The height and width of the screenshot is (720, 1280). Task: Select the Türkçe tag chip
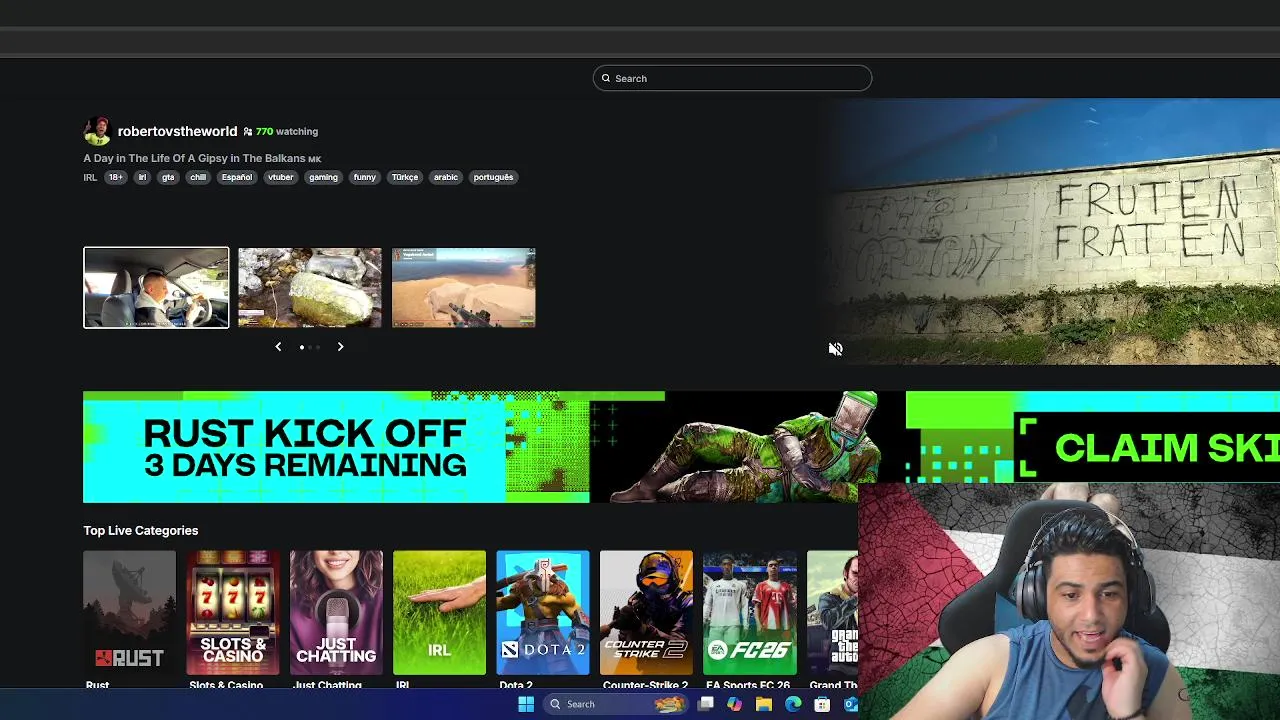point(405,177)
